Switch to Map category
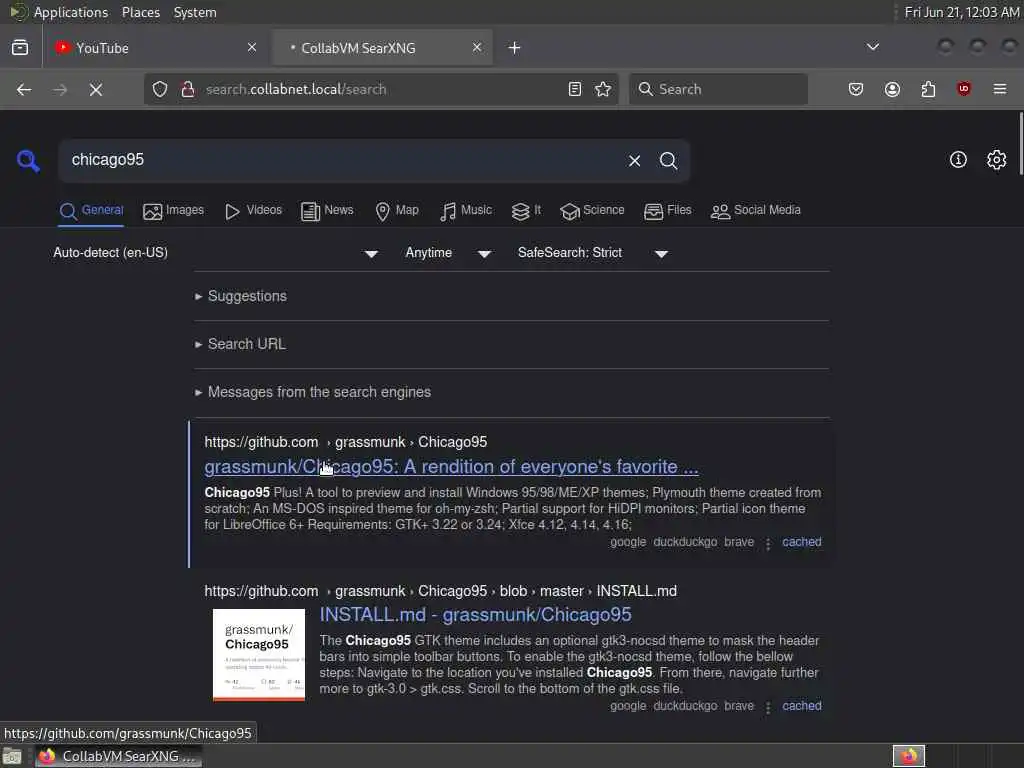Image resolution: width=1024 pixels, height=768 pixels. point(396,210)
